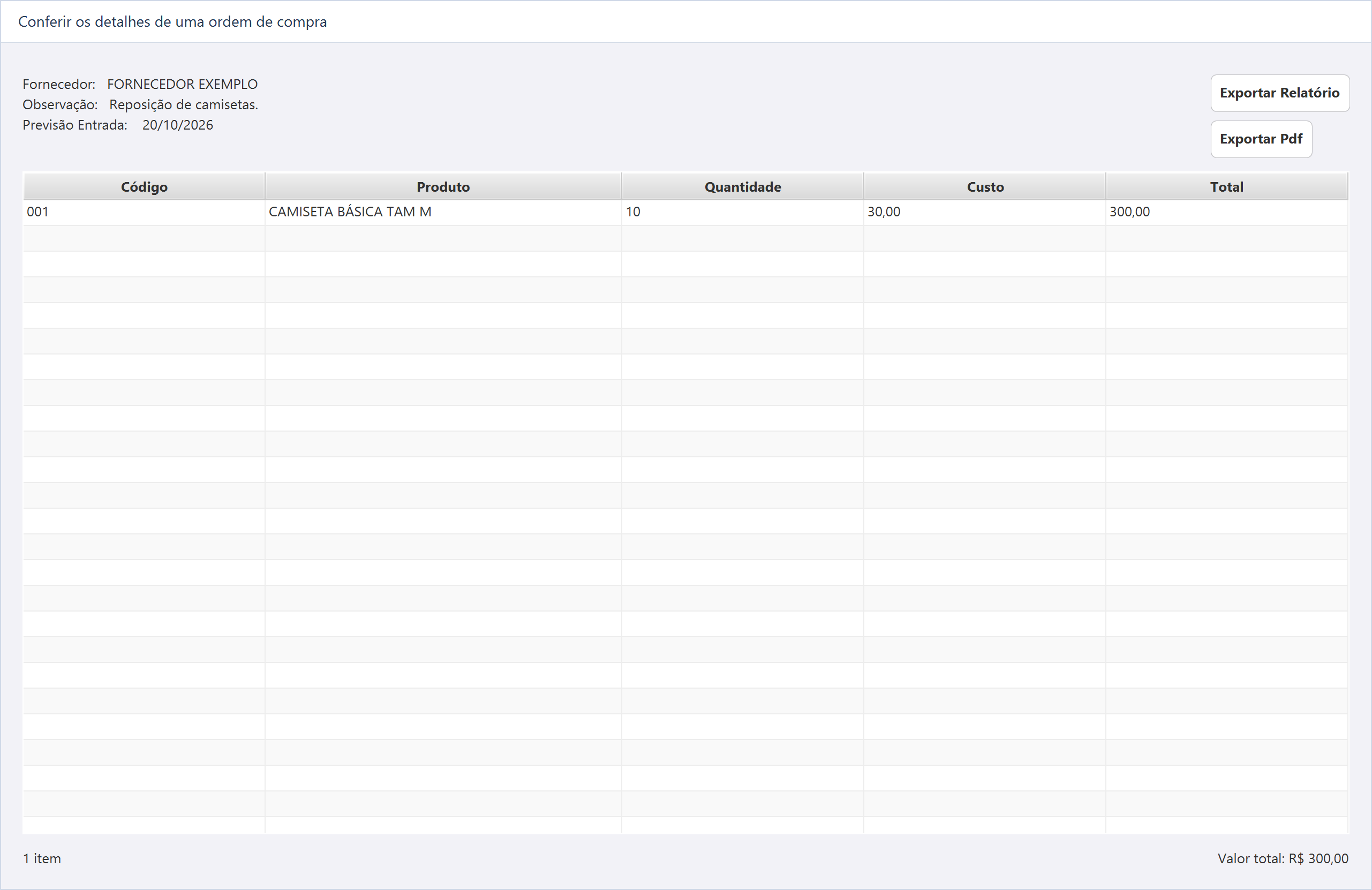Click the row total cell 300,00

[x=1227, y=212]
